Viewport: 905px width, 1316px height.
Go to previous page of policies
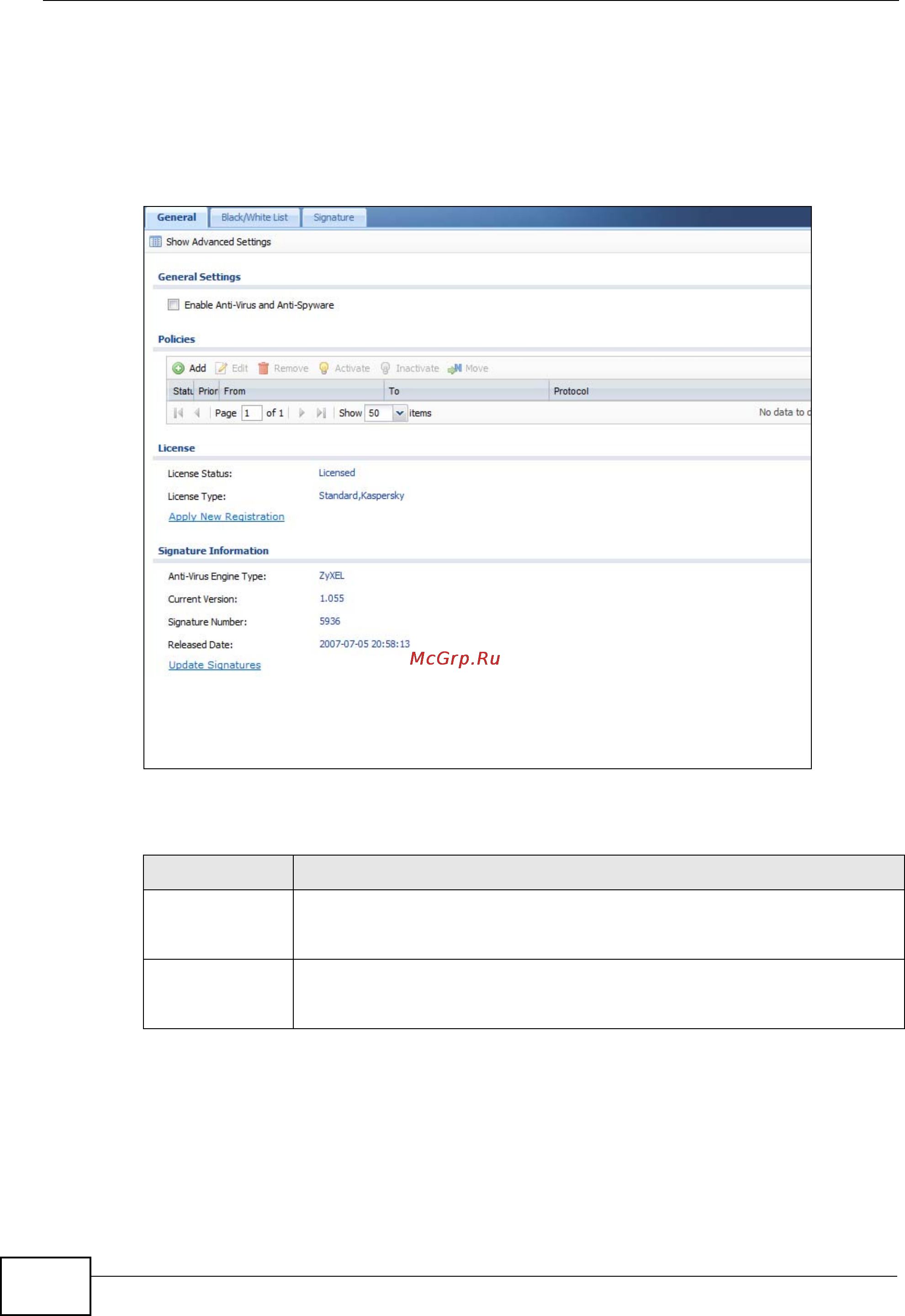pos(197,413)
